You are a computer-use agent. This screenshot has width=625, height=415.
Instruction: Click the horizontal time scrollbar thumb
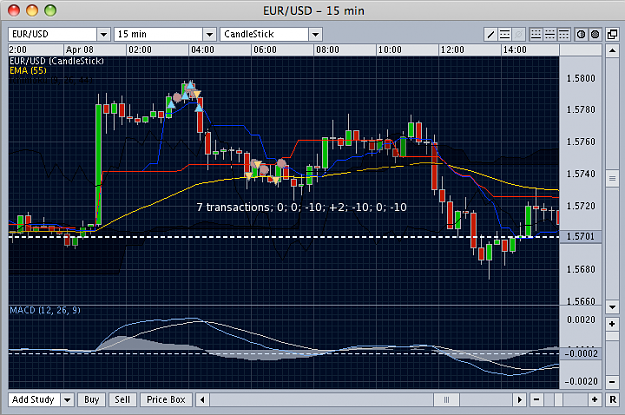coord(446,399)
